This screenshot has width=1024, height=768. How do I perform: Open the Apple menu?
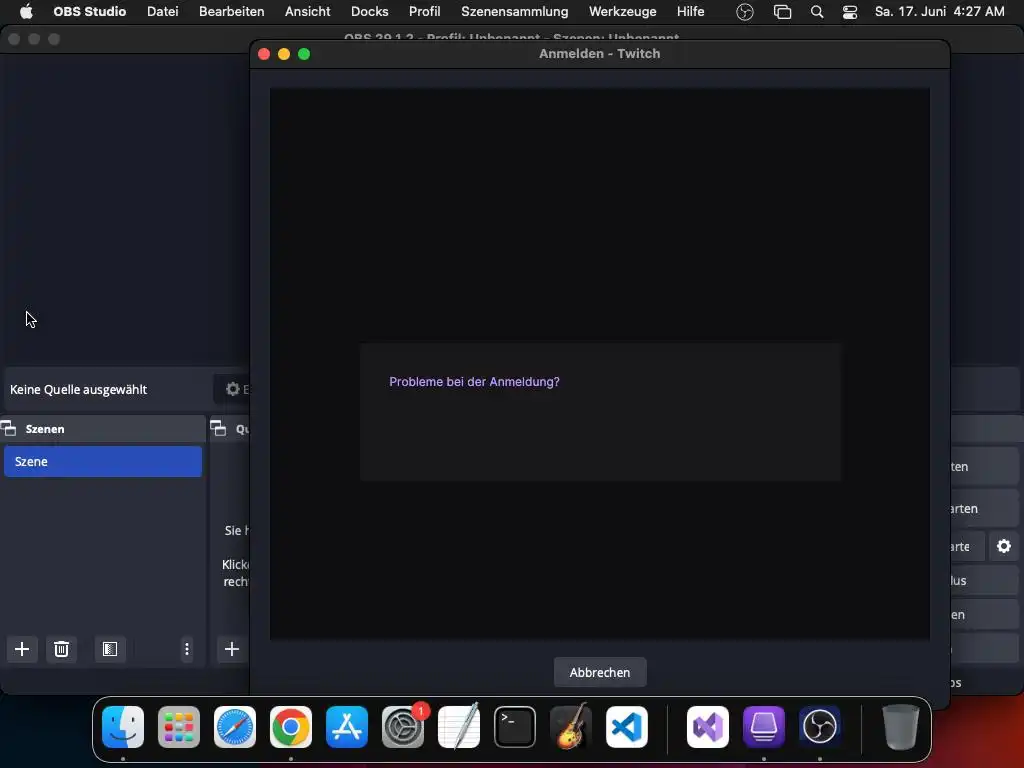[26, 11]
